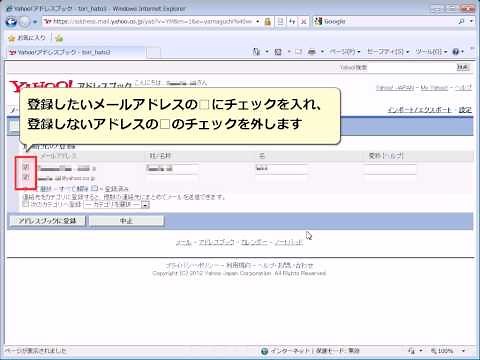Open the Favorites (お気に入り) star button
Image resolution: width=480 pixels, height=360 pixels.
tap(27, 38)
